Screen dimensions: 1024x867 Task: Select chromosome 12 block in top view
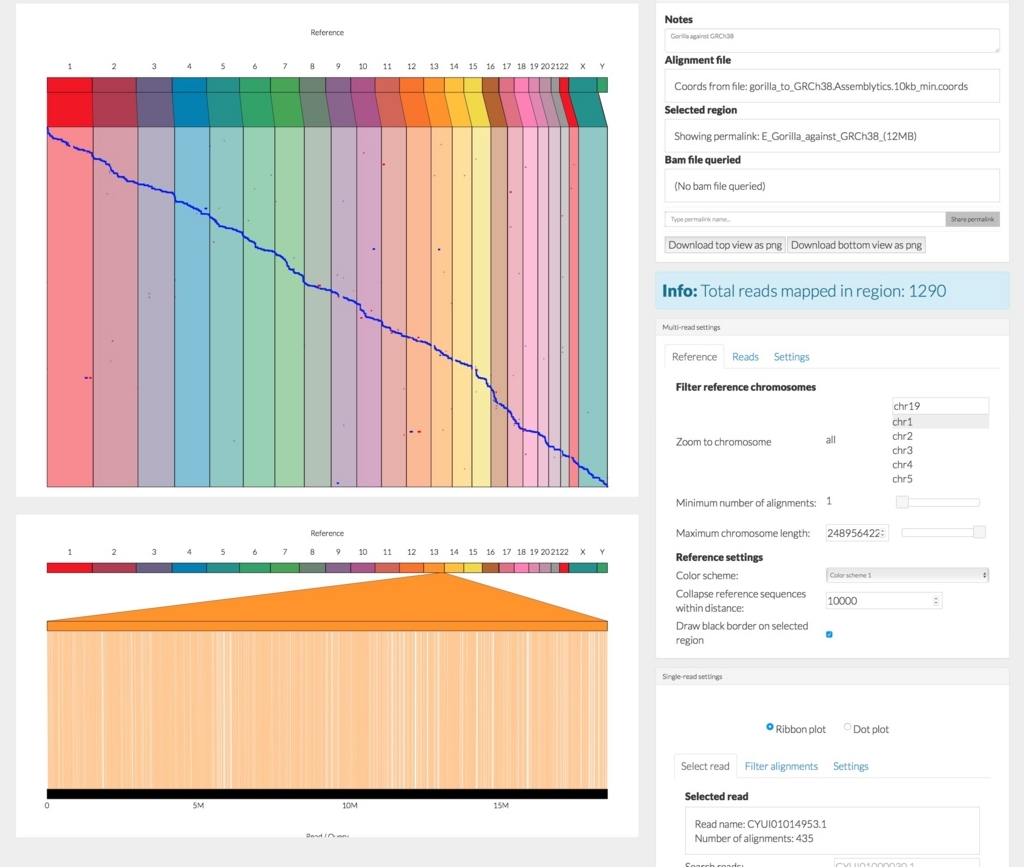[x=411, y=85]
